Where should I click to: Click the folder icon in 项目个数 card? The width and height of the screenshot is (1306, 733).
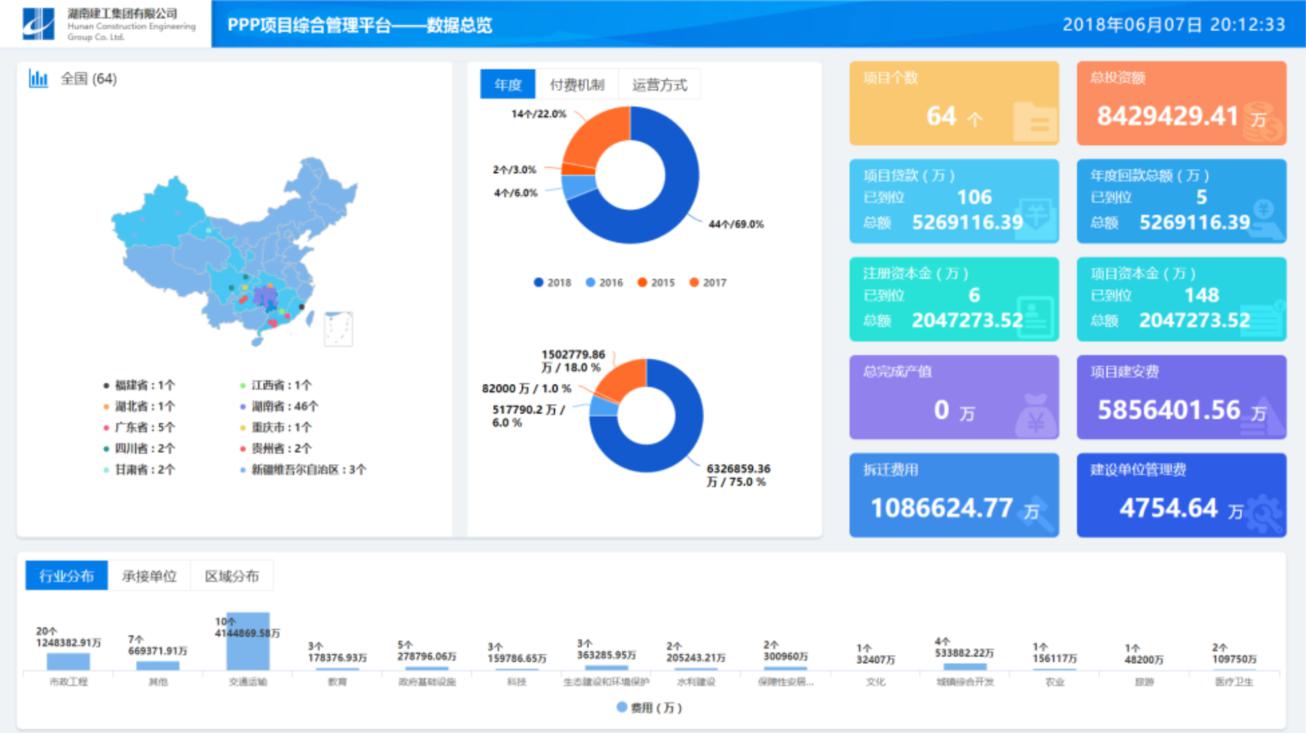coord(1034,122)
